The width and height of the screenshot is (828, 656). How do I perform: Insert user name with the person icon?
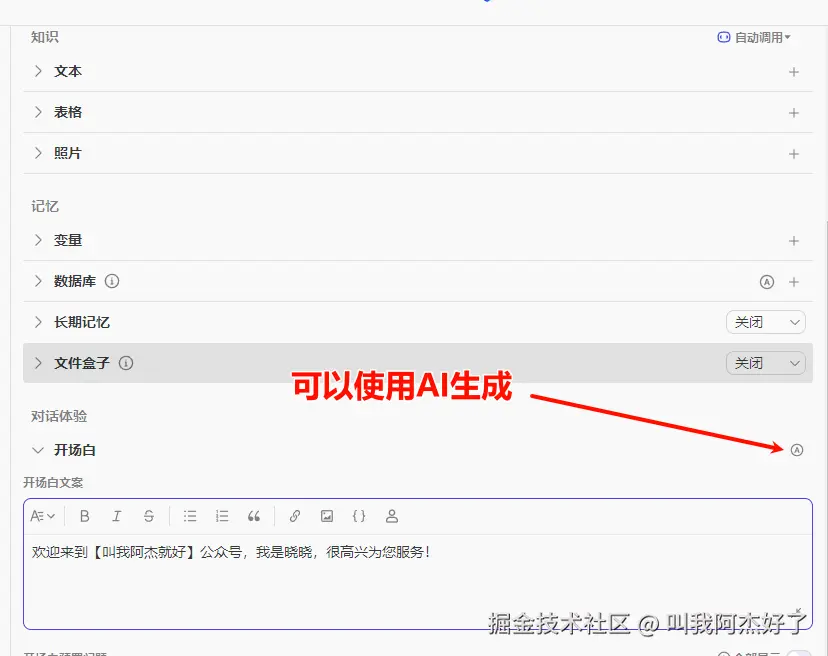392,516
